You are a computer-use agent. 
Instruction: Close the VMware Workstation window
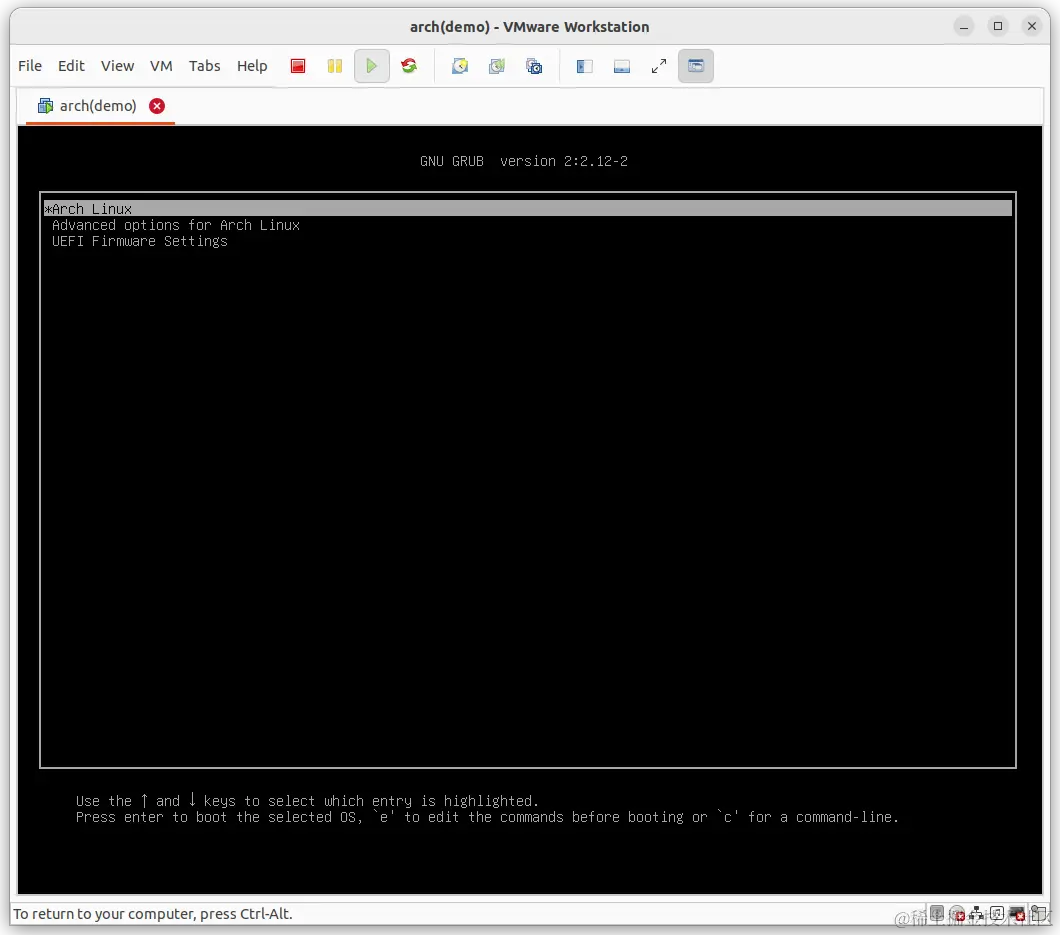click(1032, 26)
